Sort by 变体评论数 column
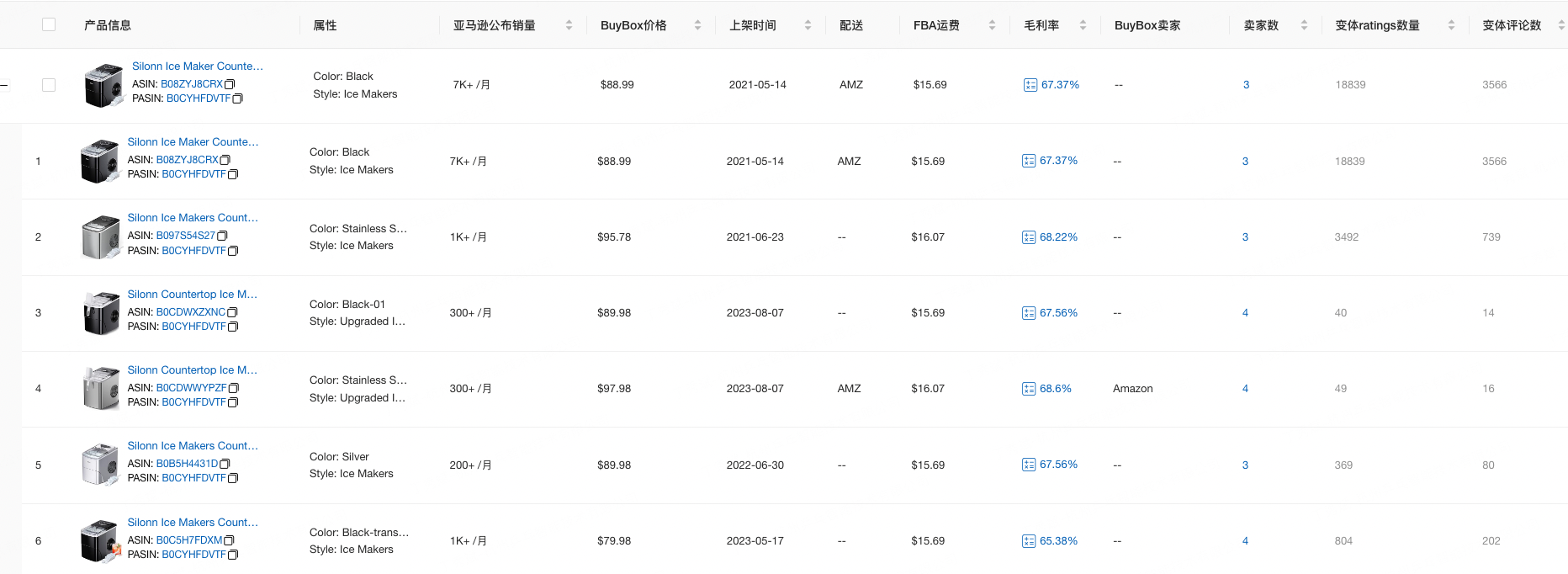Screen dimensions: 1568x574 1560,25
